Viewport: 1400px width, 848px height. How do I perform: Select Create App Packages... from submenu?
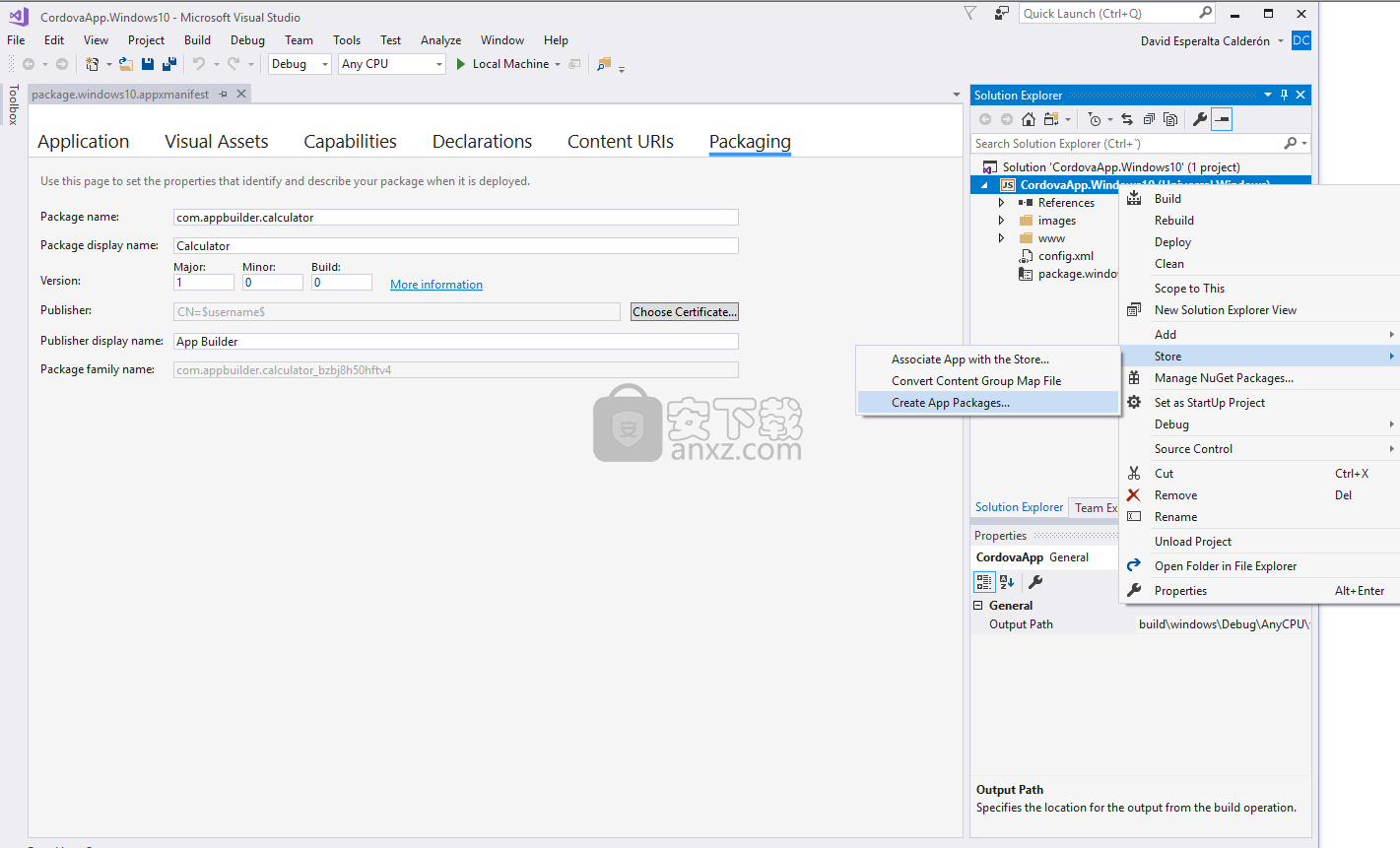988,403
